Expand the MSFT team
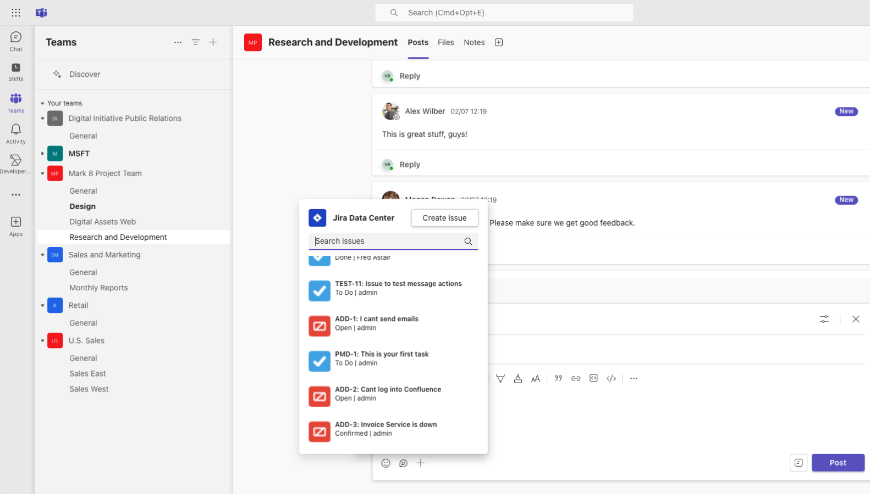The image size is (870, 494). [x=43, y=153]
